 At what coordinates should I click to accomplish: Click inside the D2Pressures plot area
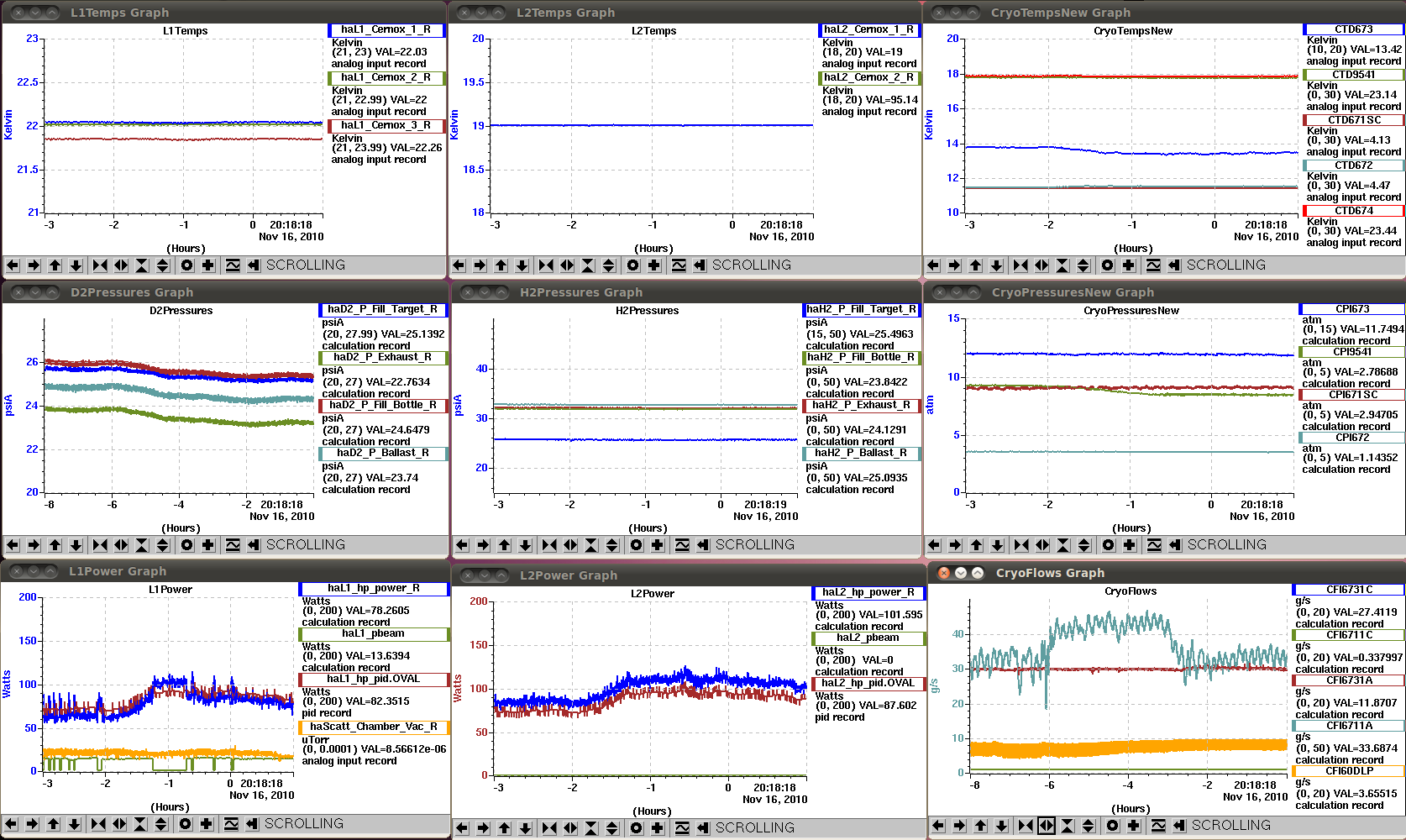point(179,406)
